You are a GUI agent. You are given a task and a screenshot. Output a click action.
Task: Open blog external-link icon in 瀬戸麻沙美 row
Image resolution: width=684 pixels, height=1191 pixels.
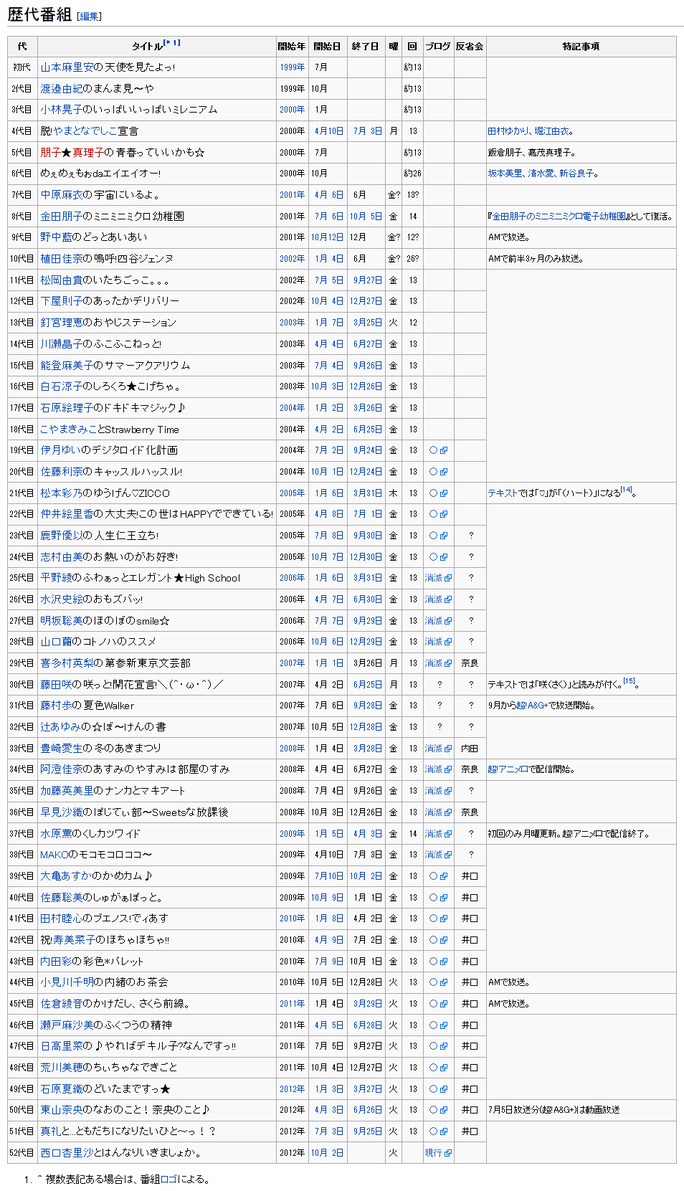pyautogui.click(x=443, y=1025)
